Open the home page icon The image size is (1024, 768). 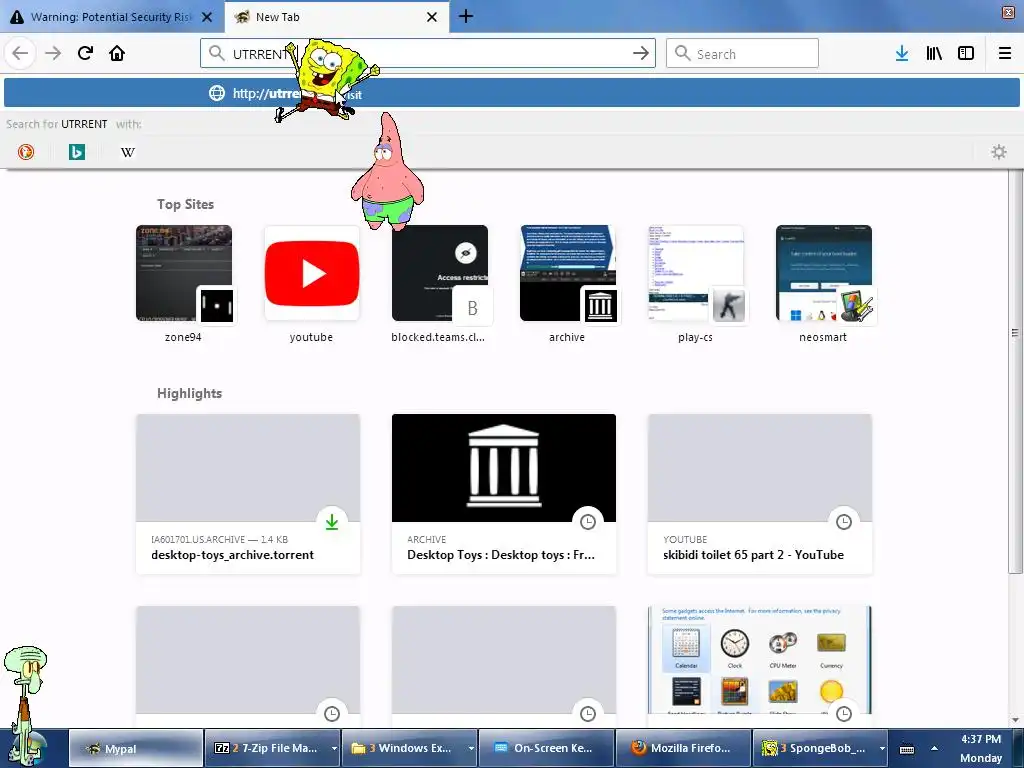[117, 53]
